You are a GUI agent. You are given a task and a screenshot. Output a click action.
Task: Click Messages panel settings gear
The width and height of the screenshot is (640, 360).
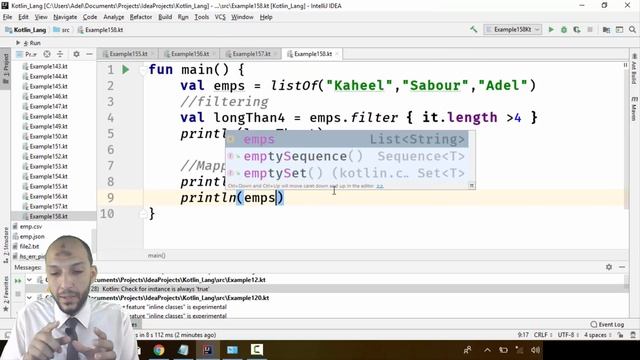point(609,267)
